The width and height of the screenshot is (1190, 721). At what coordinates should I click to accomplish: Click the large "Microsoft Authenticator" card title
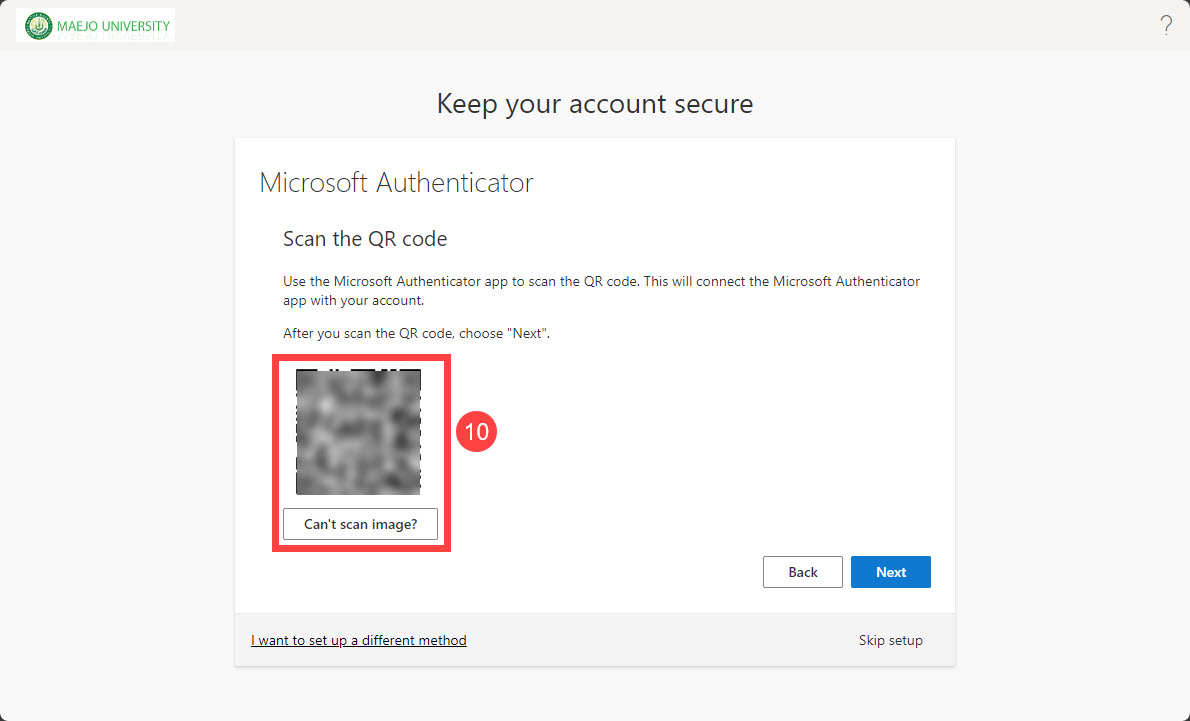[396, 183]
